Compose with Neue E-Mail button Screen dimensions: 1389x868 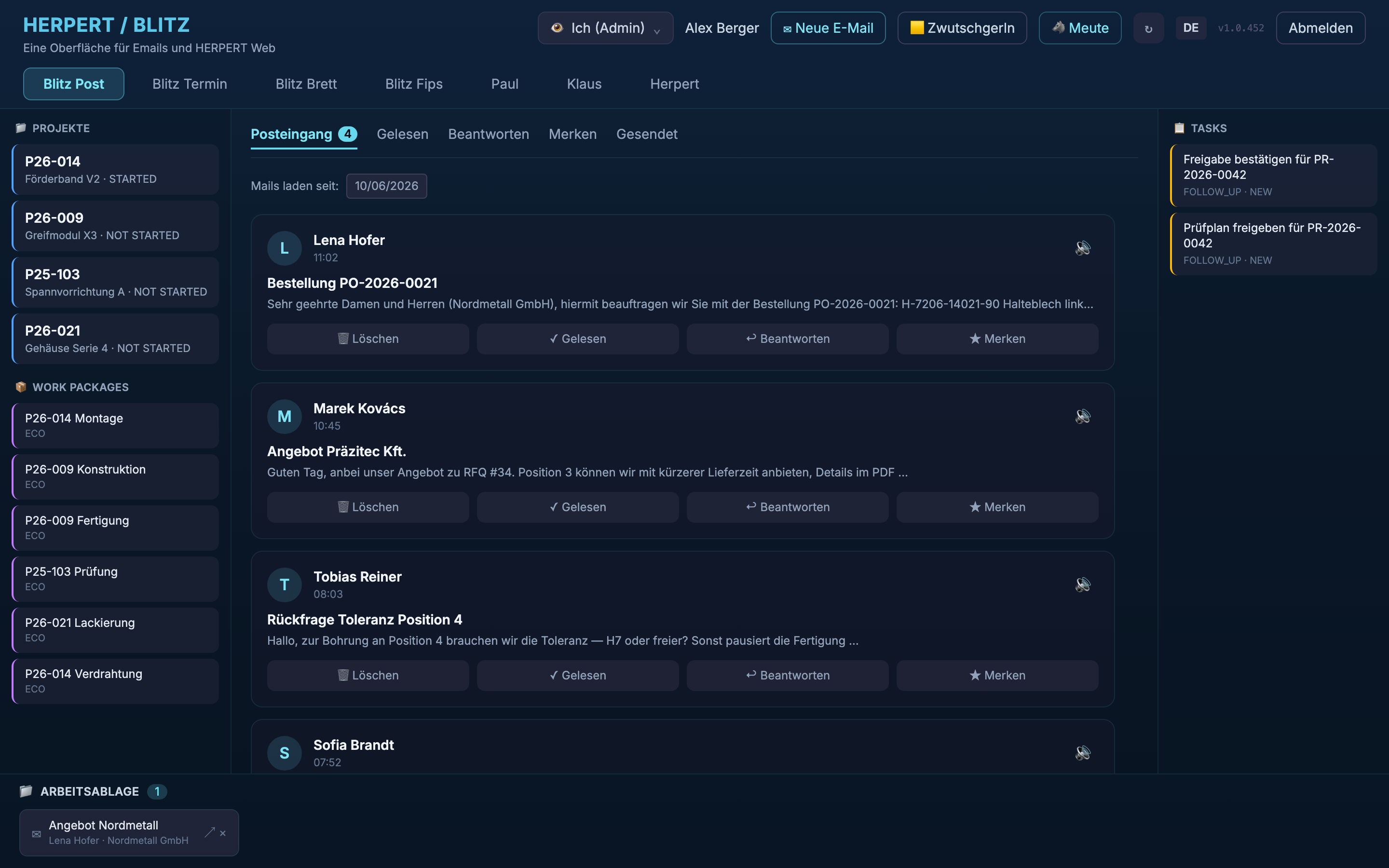point(828,28)
